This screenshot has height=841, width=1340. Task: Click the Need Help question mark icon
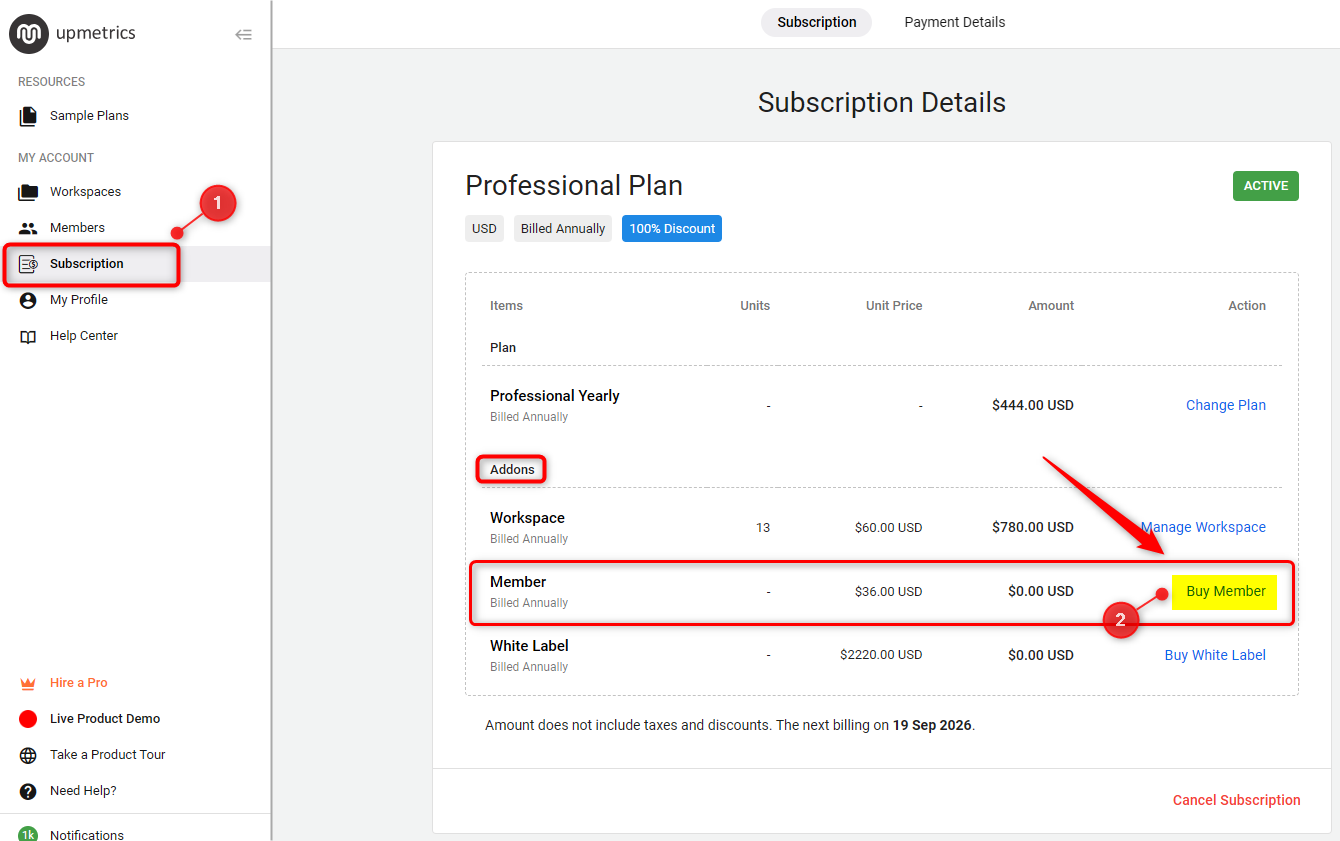coord(28,791)
